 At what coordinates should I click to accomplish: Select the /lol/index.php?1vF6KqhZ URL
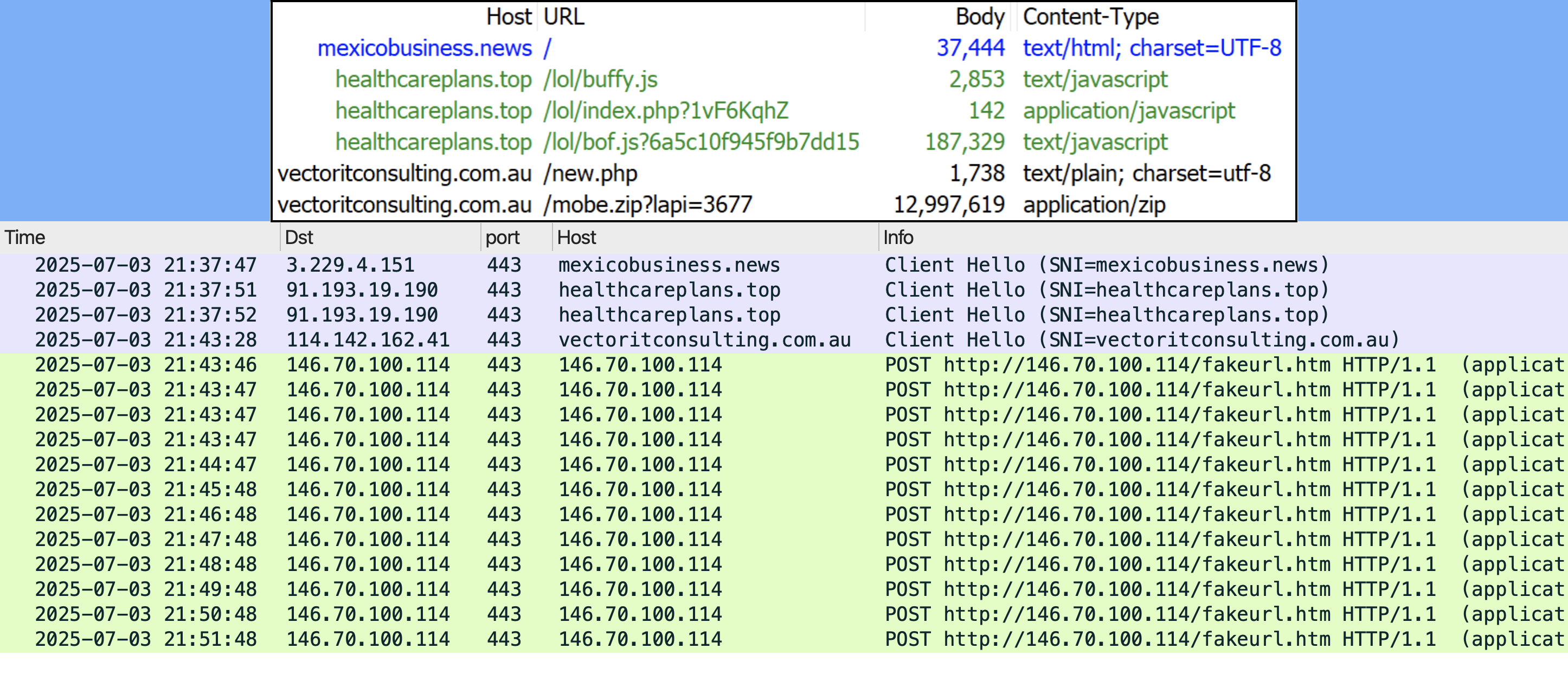click(666, 110)
